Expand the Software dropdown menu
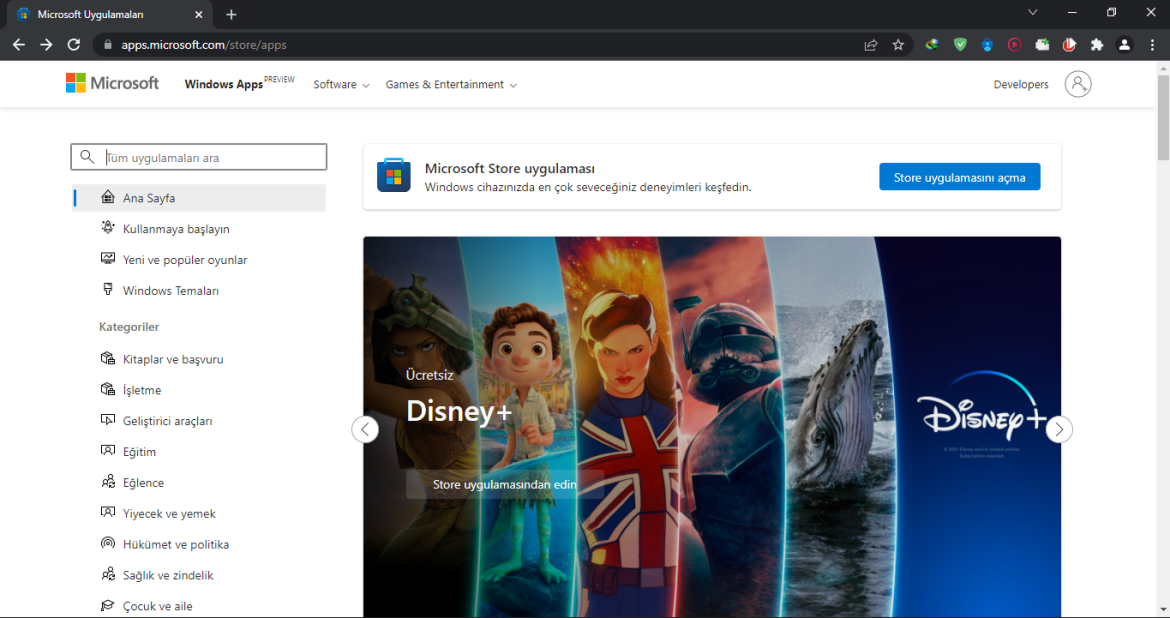1170x618 pixels. click(342, 84)
